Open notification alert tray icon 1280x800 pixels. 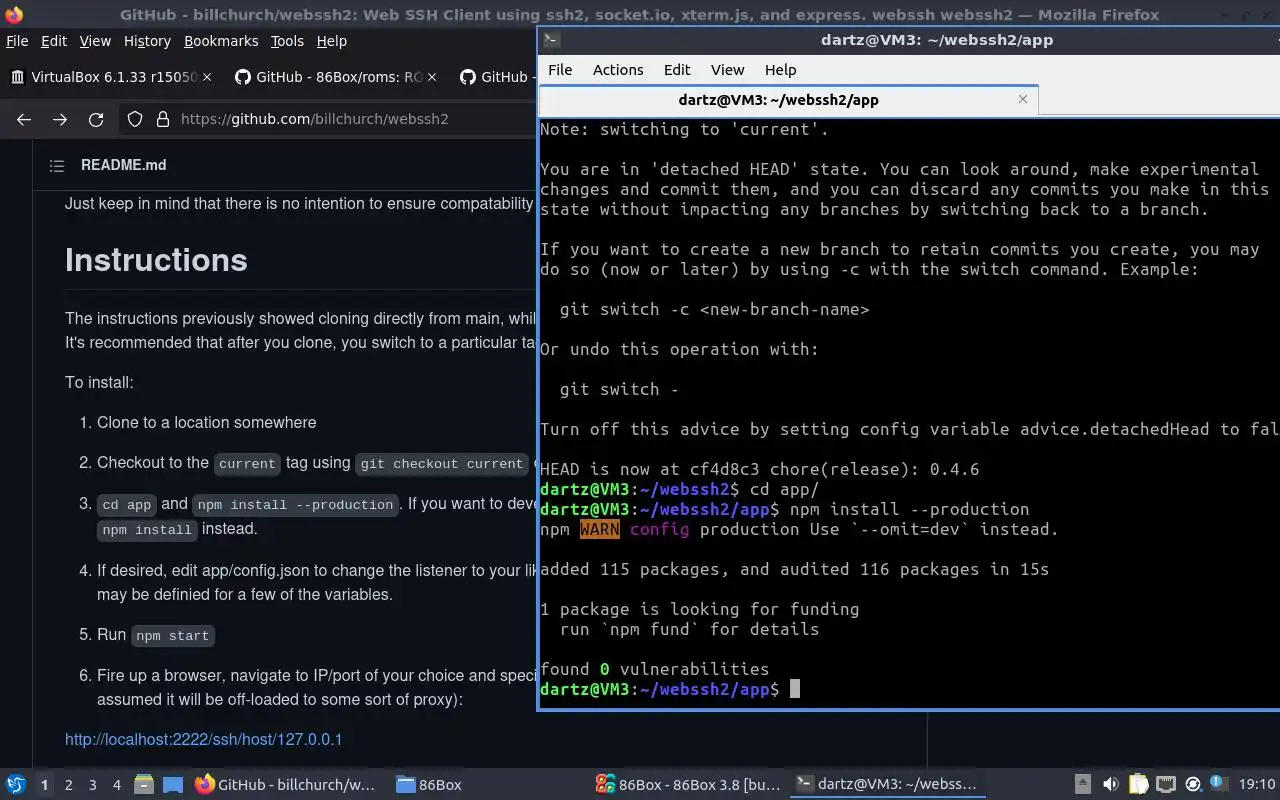(x=1217, y=783)
